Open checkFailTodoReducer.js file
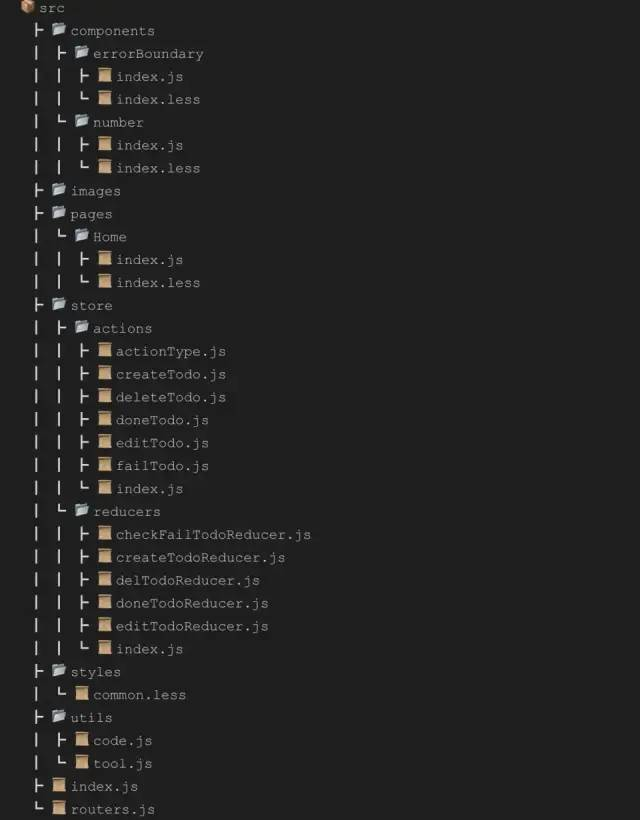Screen dimensions: 640x820 tap(213, 534)
